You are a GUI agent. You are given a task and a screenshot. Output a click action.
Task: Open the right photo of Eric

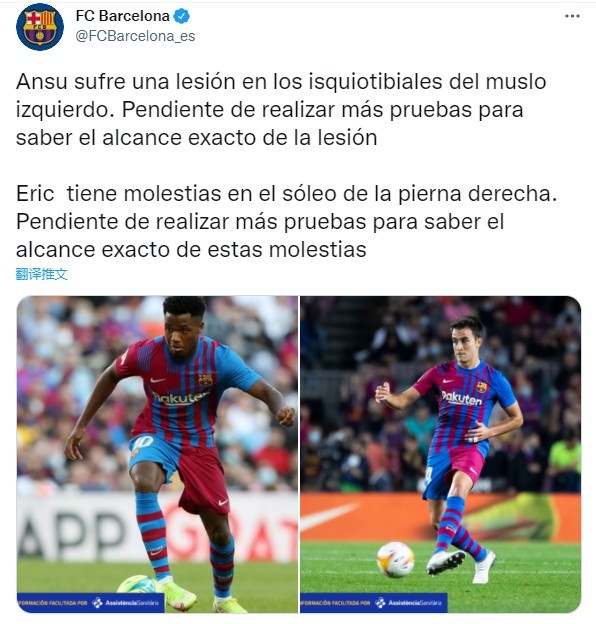click(x=441, y=454)
